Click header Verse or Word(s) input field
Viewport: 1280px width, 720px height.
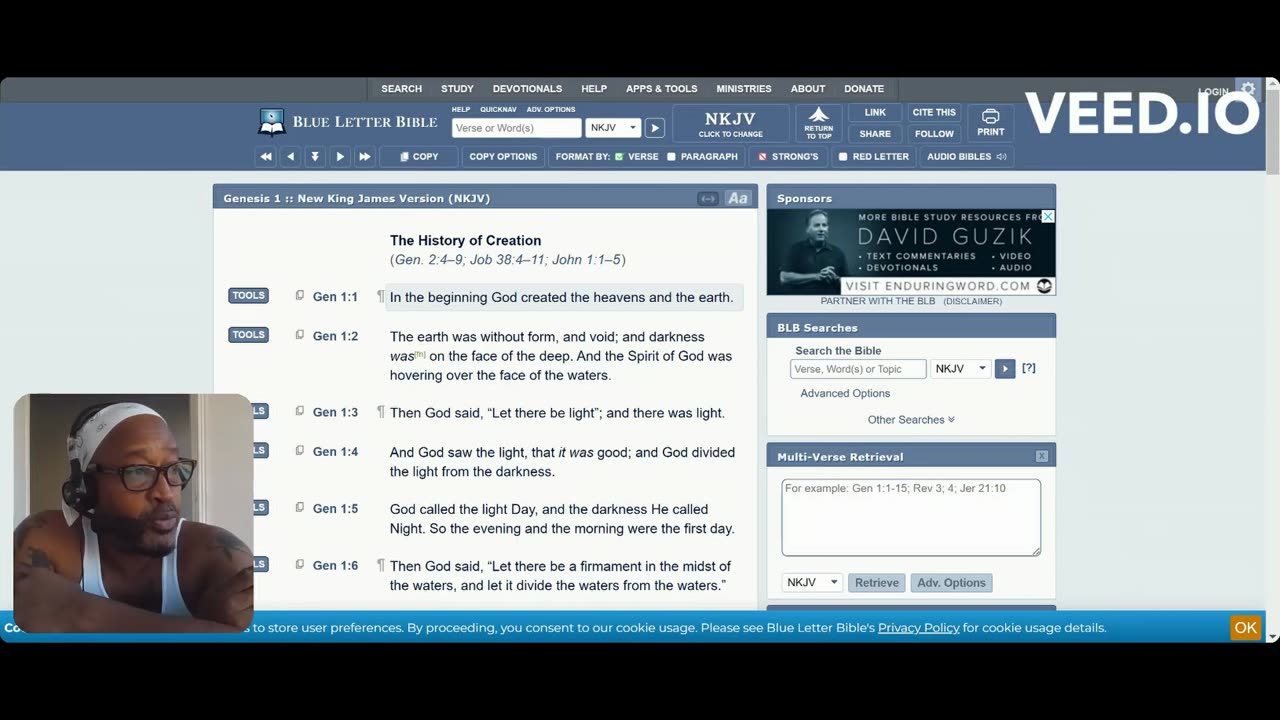pos(516,128)
